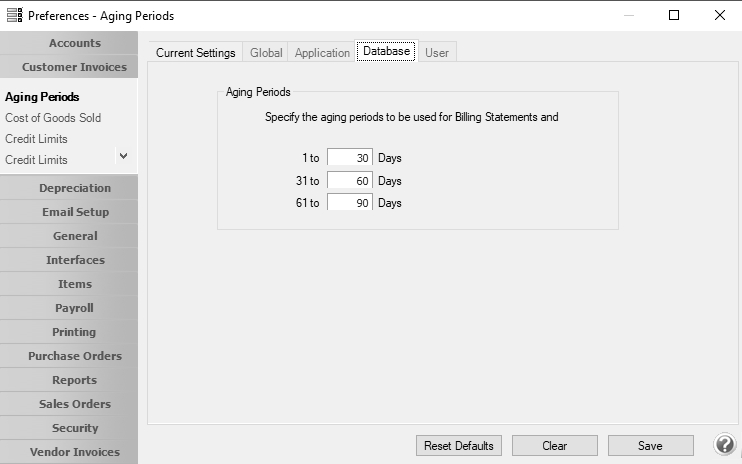
Task: Expand the Payroll preferences section
Action: coord(74,308)
